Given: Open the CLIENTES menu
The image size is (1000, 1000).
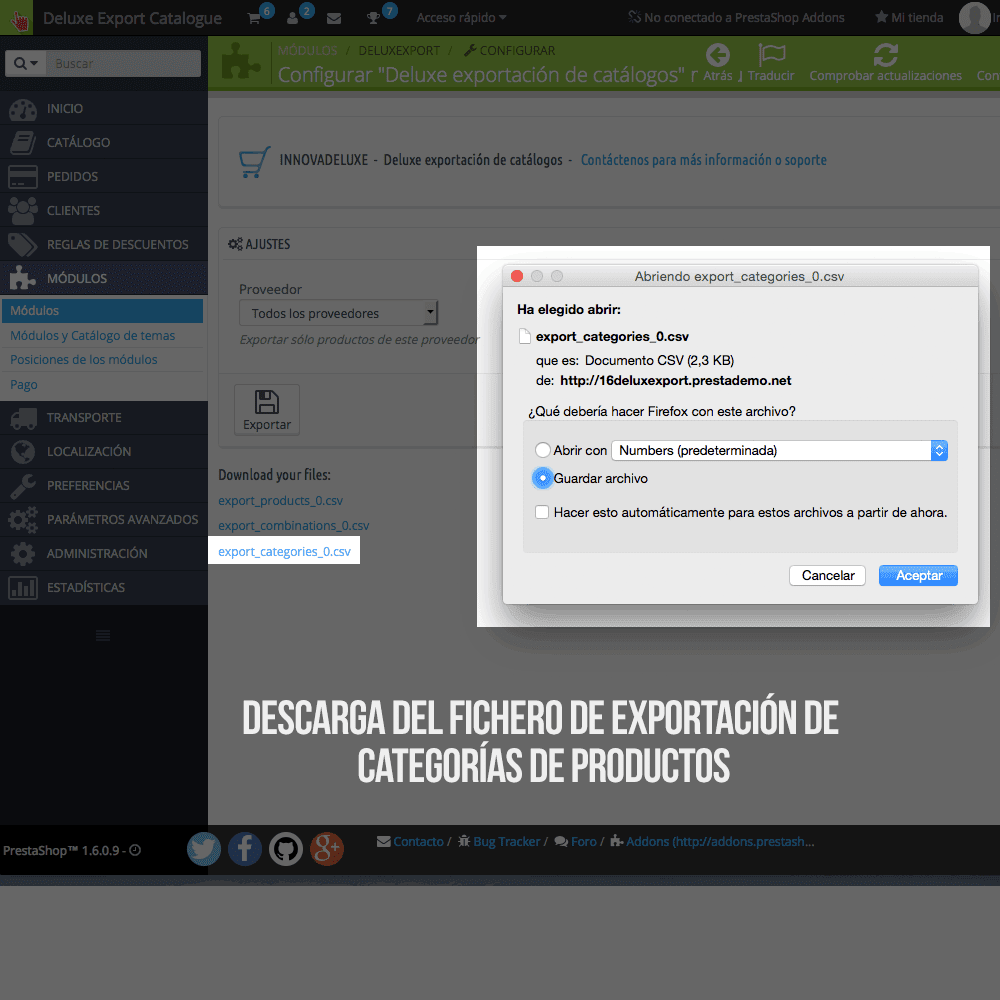Looking at the screenshot, I should tap(104, 210).
